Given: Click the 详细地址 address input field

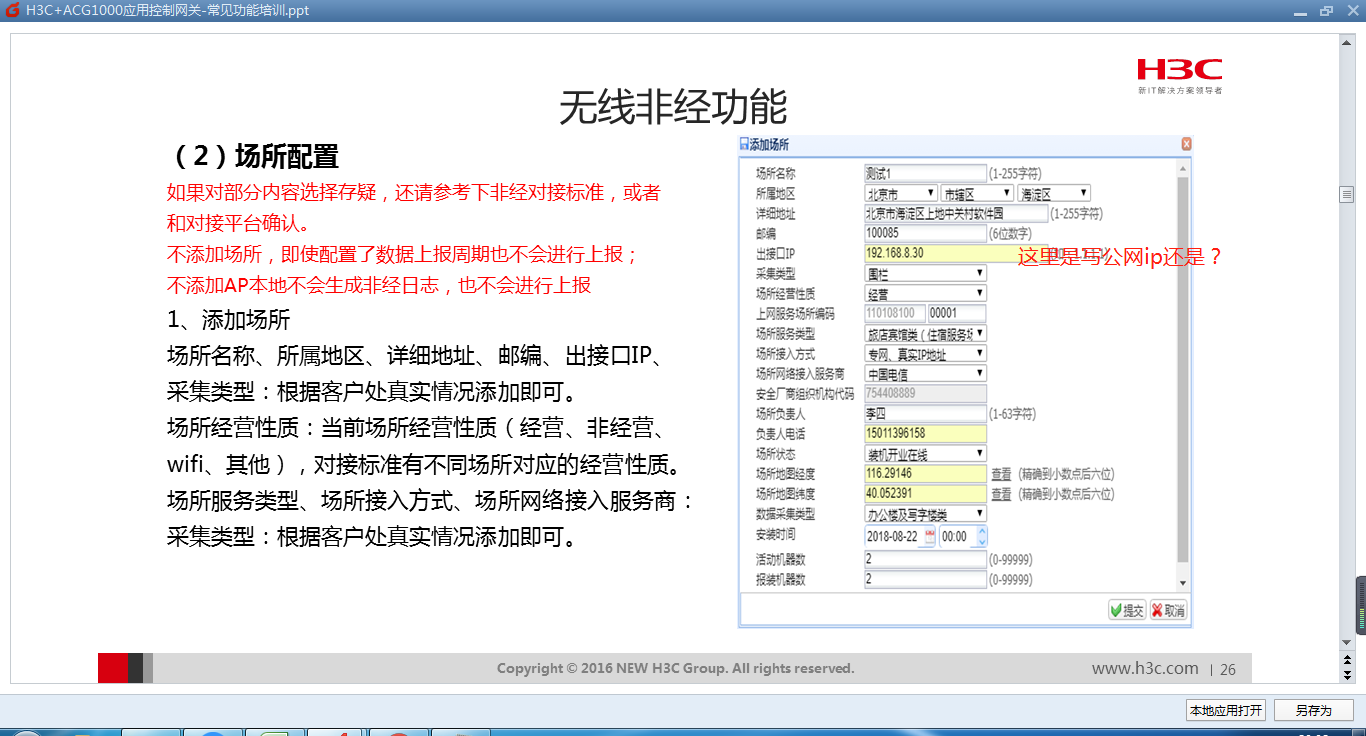Looking at the screenshot, I should pyautogui.click(x=956, y=213).
